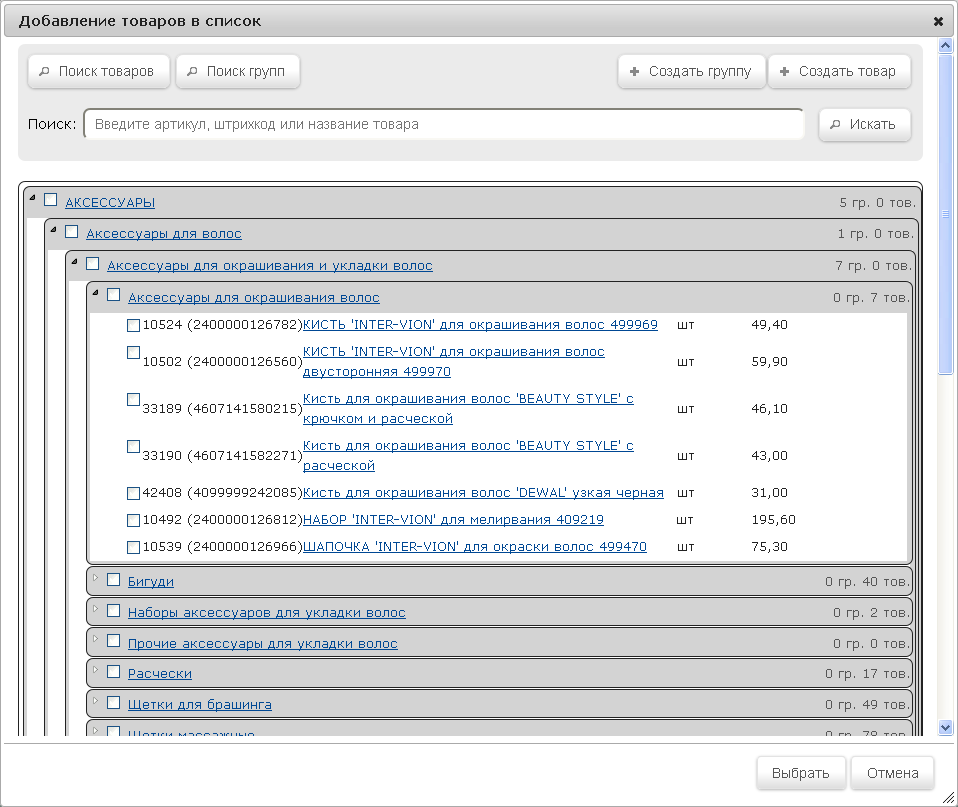Viewport: 958px width, 807px height.
Task: Click 'Создать группу' button
Action: 692,71
